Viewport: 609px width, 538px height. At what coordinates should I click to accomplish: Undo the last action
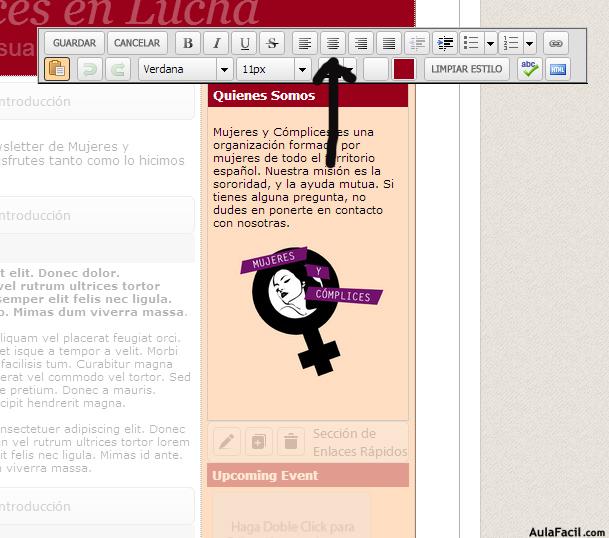pos(90,69)
